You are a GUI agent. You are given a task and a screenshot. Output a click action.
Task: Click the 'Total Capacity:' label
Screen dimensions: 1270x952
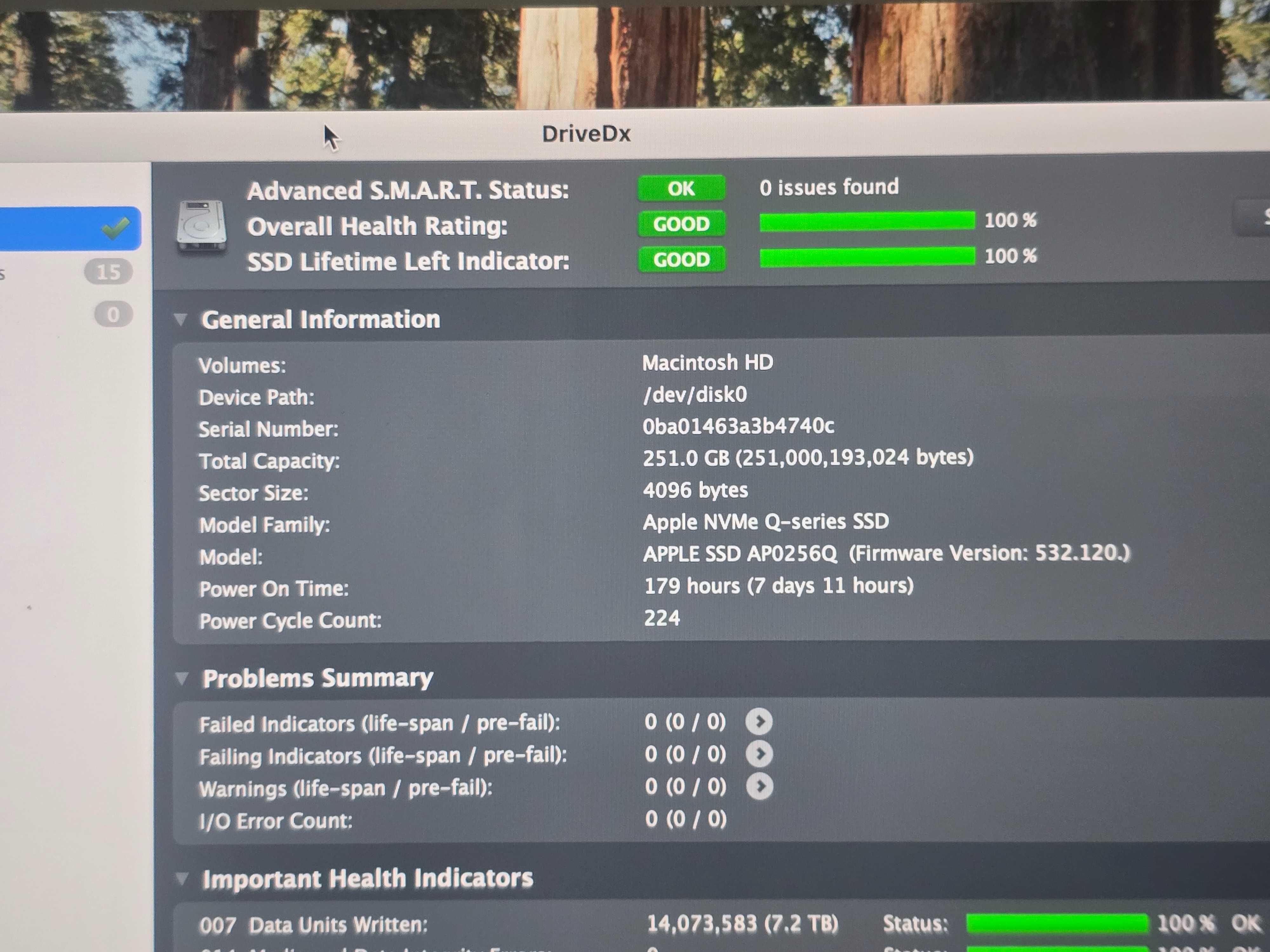[269, 461]
